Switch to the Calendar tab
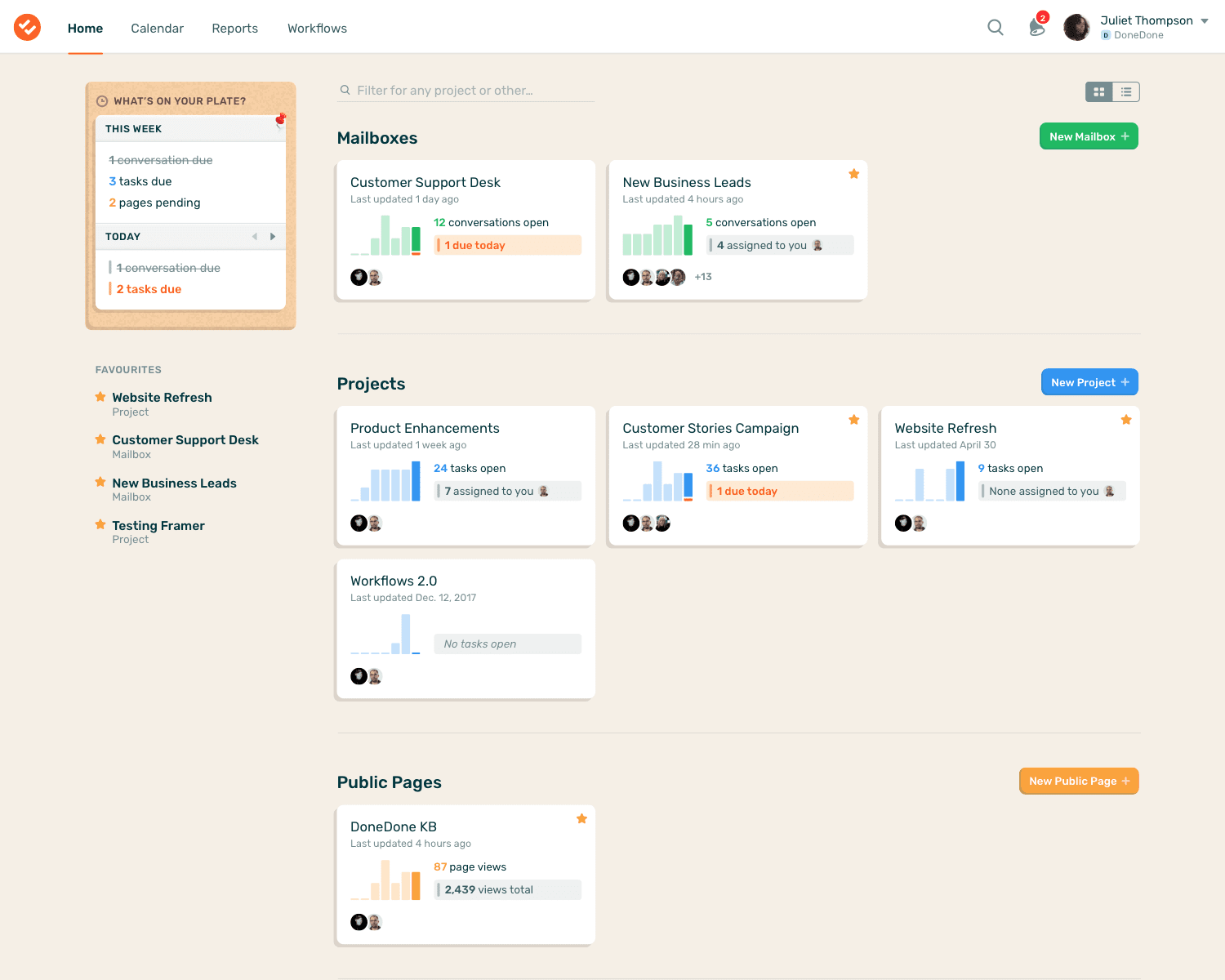 157,28
